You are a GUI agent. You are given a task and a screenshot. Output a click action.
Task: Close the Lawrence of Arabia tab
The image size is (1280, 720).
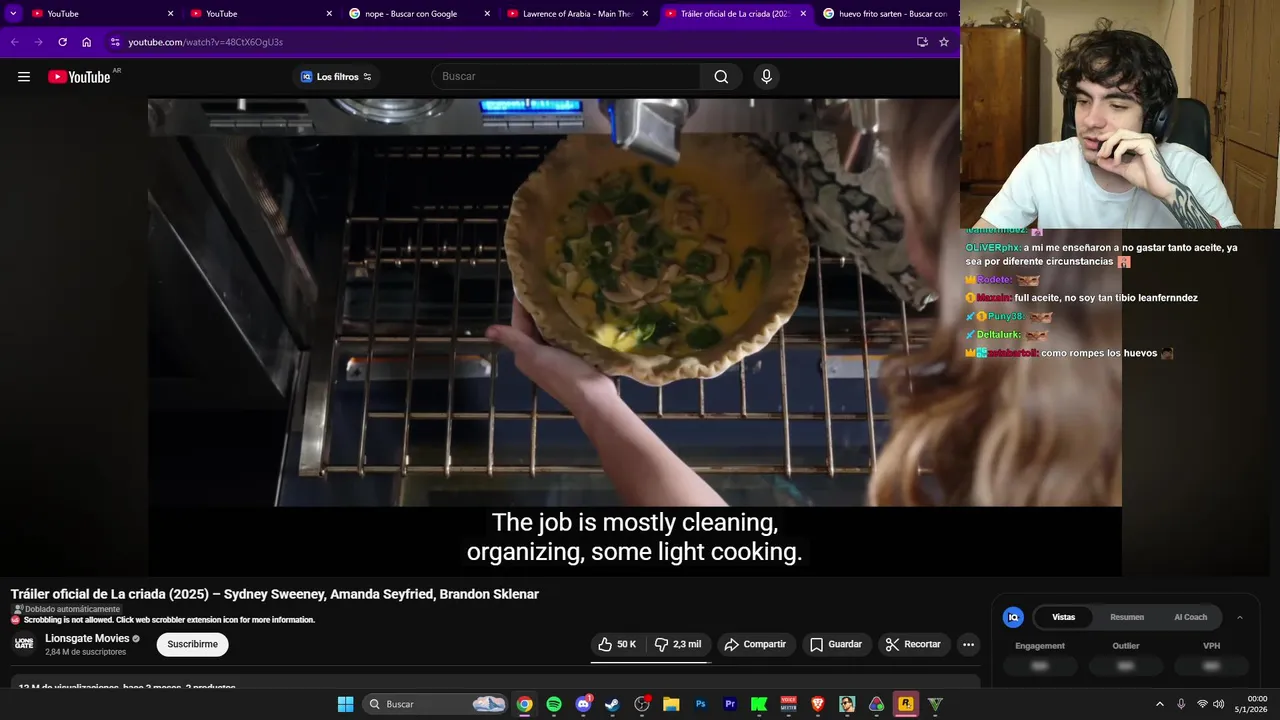click(645, 13)
